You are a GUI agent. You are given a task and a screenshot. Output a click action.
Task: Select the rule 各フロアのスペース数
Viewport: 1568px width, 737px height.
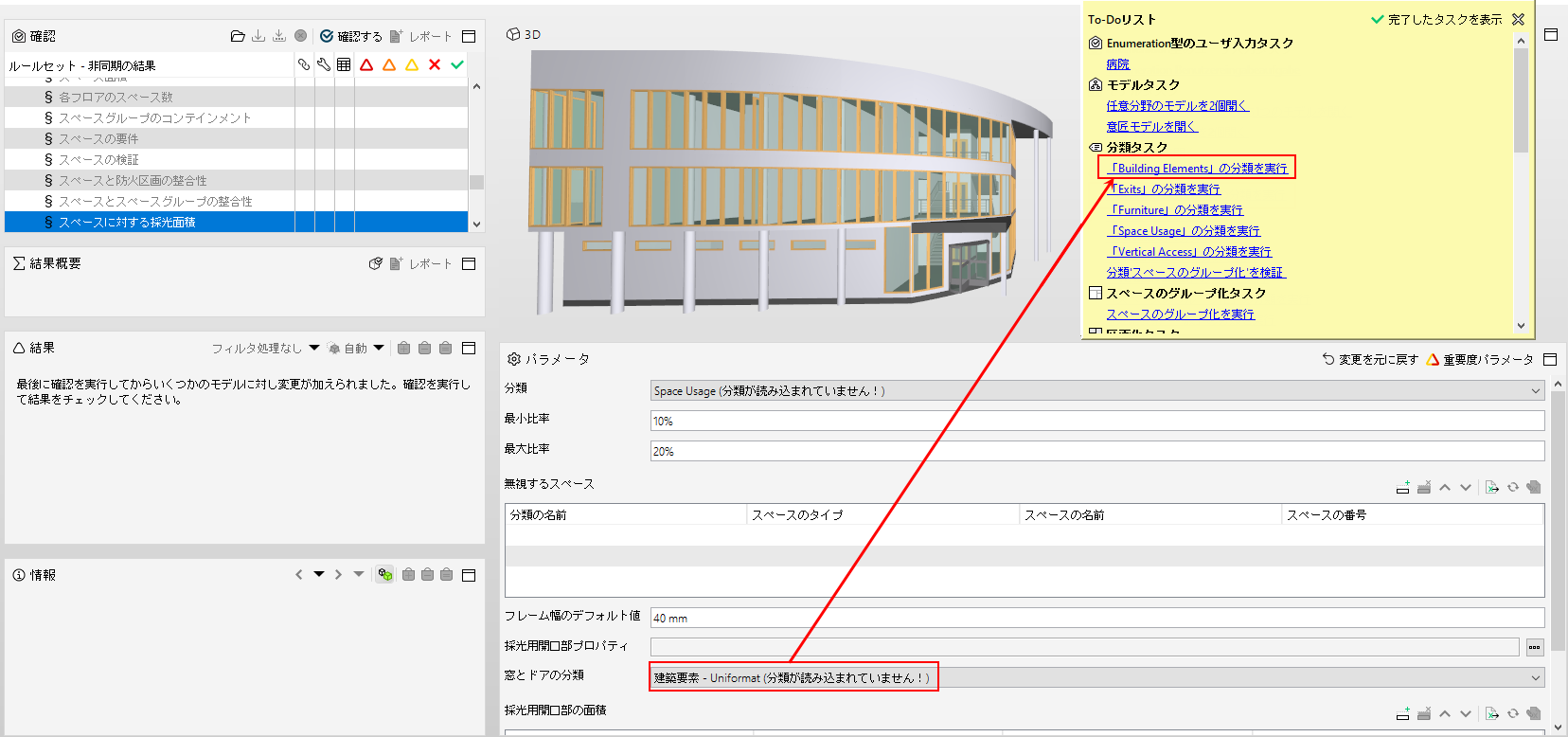[x=236, y=97]
